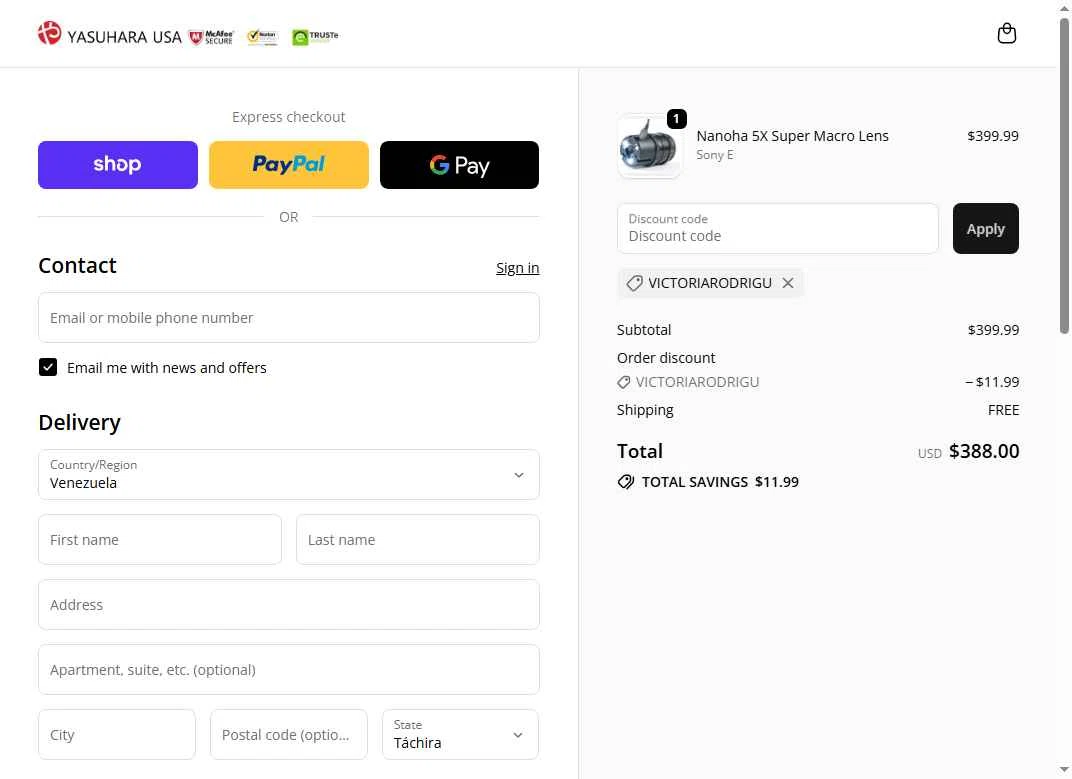This screenshot has height=779, width=1072.
Task: Click the Nanoha lens product thumbnail
Action: (x=649, y=146)
